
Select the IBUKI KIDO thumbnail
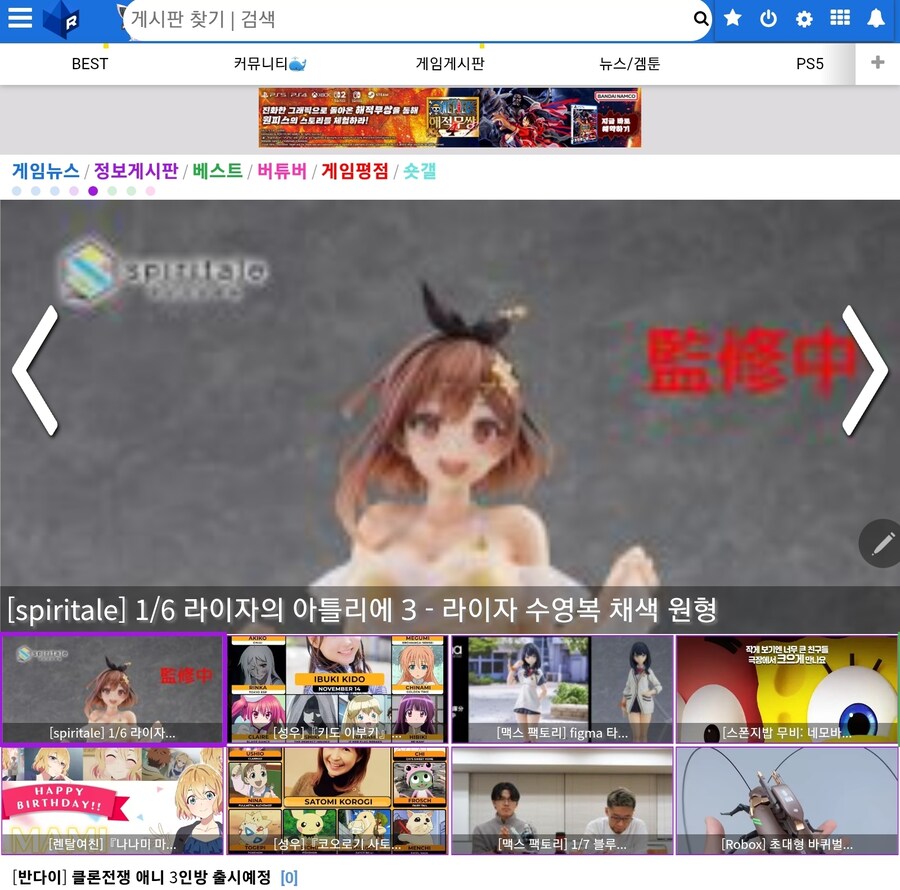(337, 688)
